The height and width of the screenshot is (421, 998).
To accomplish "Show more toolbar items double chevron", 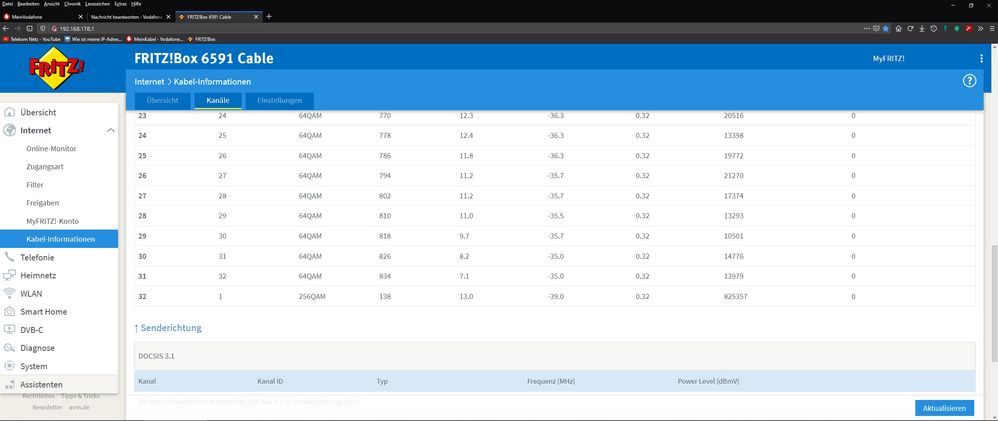I will click(980, 29).
